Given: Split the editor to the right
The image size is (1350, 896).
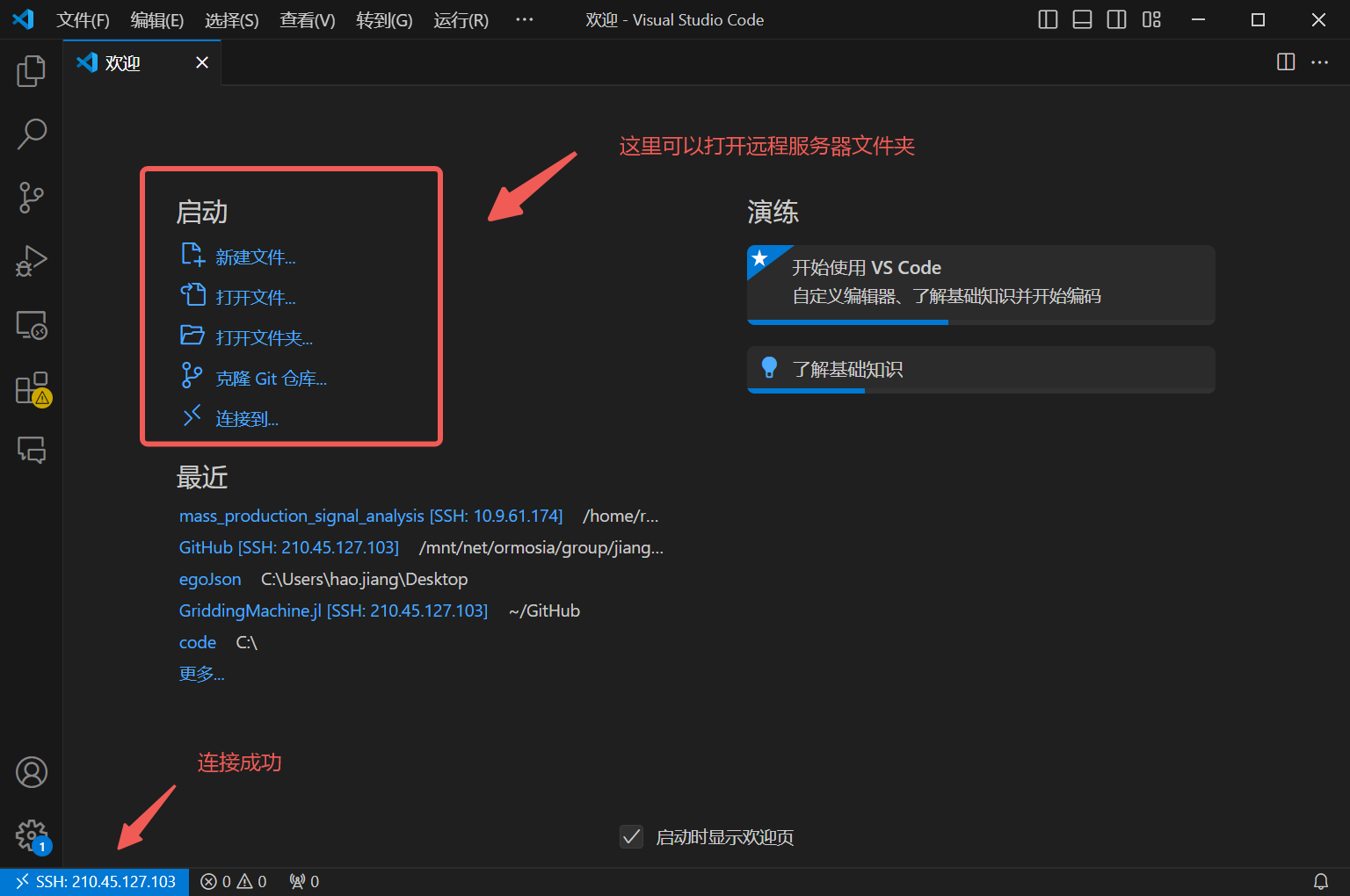Looking at the screenshot, I should point(1286,61).
